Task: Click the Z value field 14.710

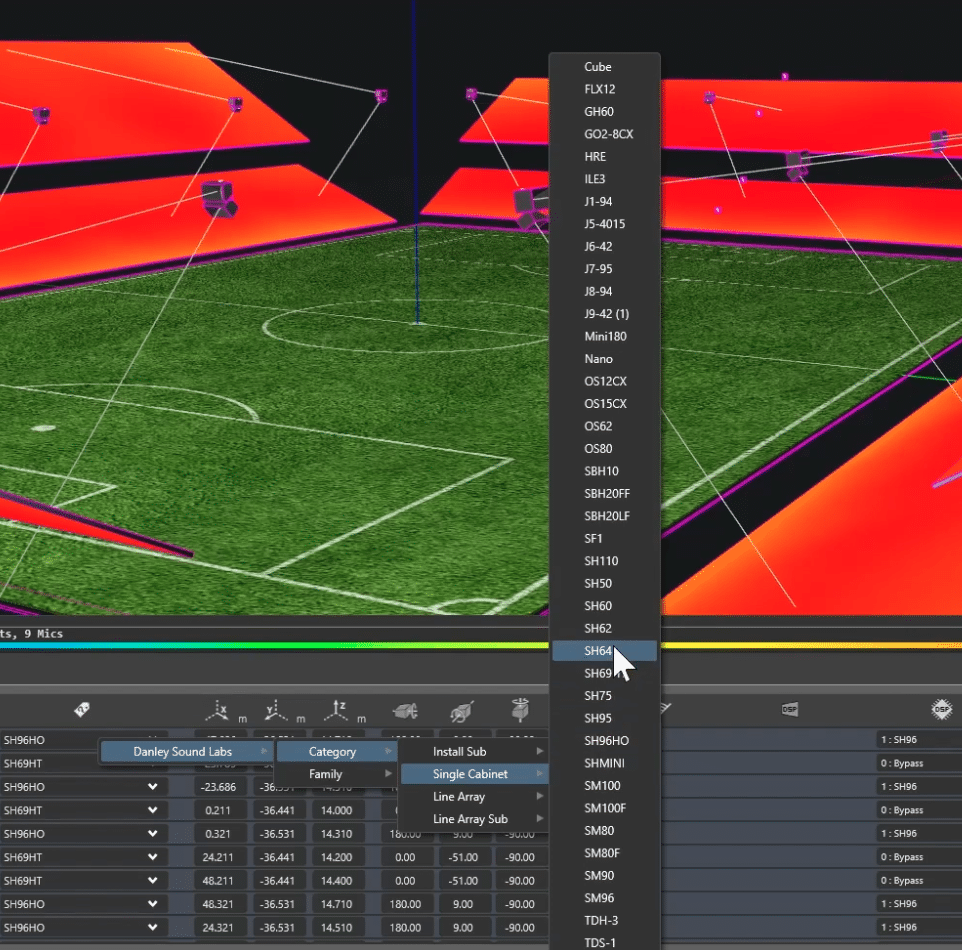Action: tap(337, 903)
